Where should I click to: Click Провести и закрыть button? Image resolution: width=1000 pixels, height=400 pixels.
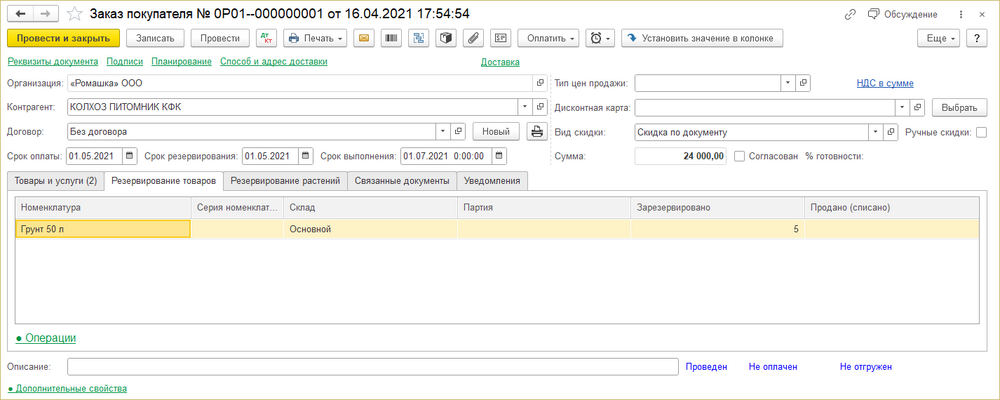point(63,38)
